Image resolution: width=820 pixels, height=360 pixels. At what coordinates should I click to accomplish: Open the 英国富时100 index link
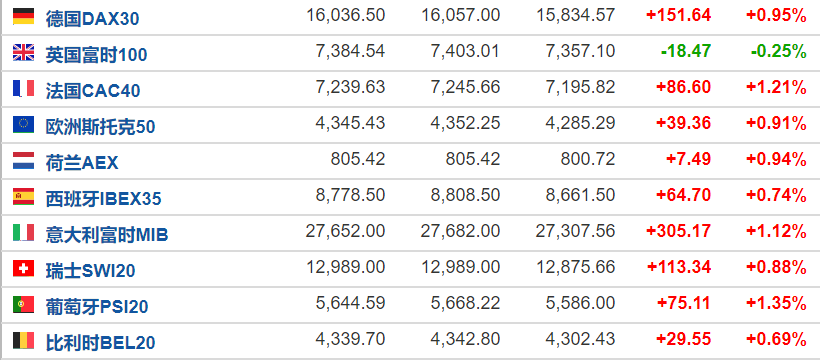96,55
